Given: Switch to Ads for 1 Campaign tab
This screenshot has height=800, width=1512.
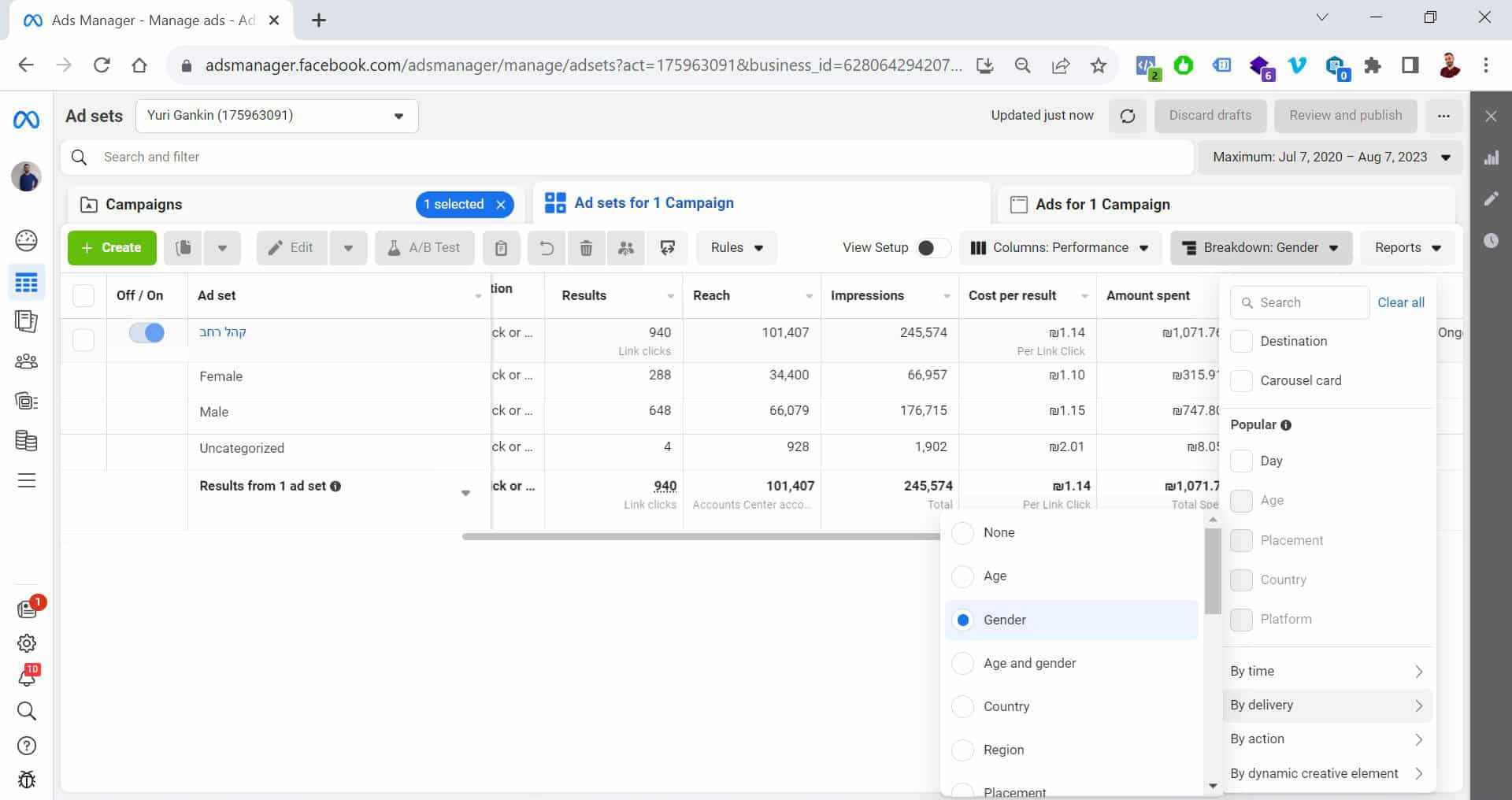Looking at the screenshot, I should [1102, 204].
